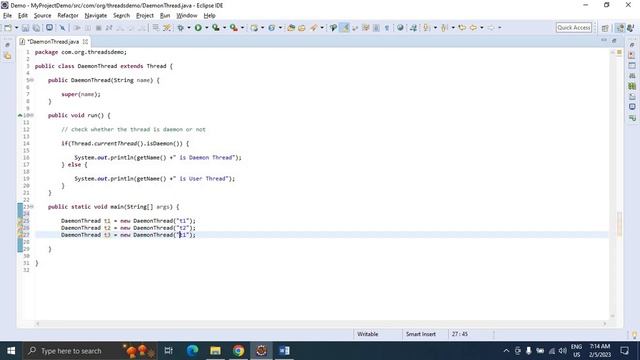Open External Tools dropdown arrow
This screenshot has height=360, width=640.
coord(242,28)
